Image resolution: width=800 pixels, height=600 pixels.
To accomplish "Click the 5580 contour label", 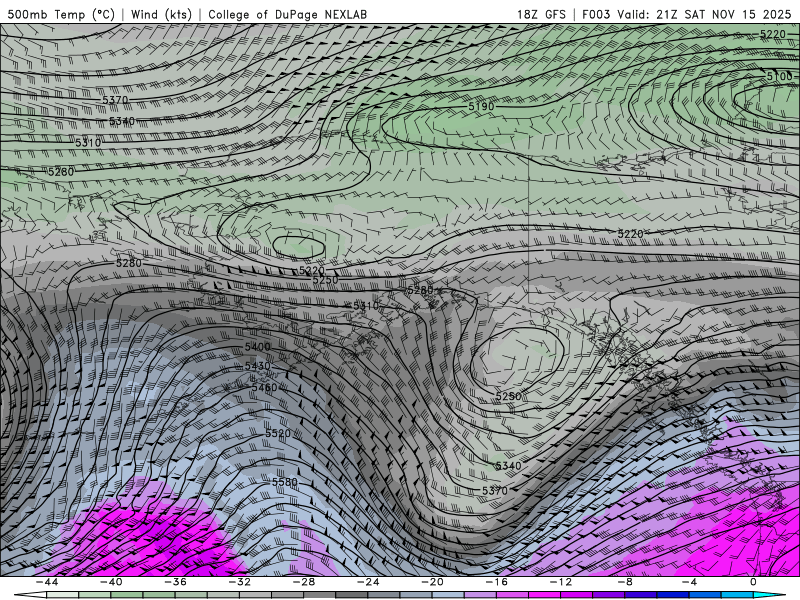I will click(x=284, y=482).
